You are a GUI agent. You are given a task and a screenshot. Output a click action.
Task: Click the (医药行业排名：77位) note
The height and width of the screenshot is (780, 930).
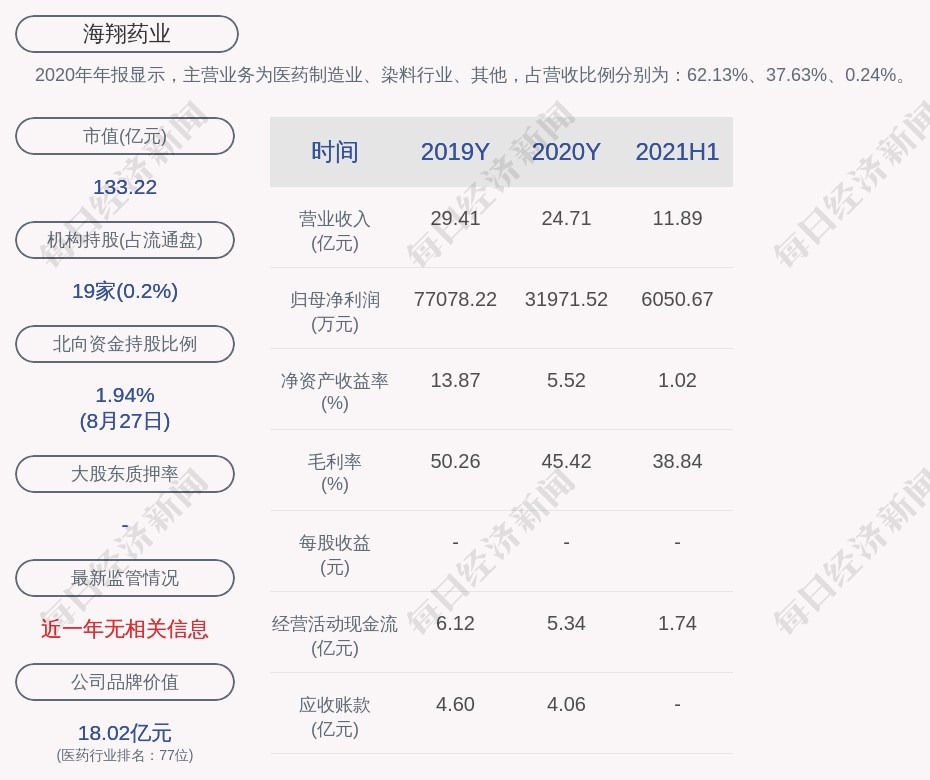pyautogui.click(x=125, y=755)
